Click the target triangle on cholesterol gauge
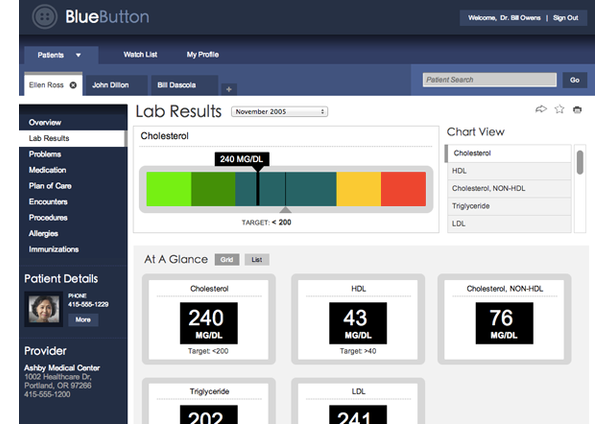615x424 pixels. coord(286,210)
